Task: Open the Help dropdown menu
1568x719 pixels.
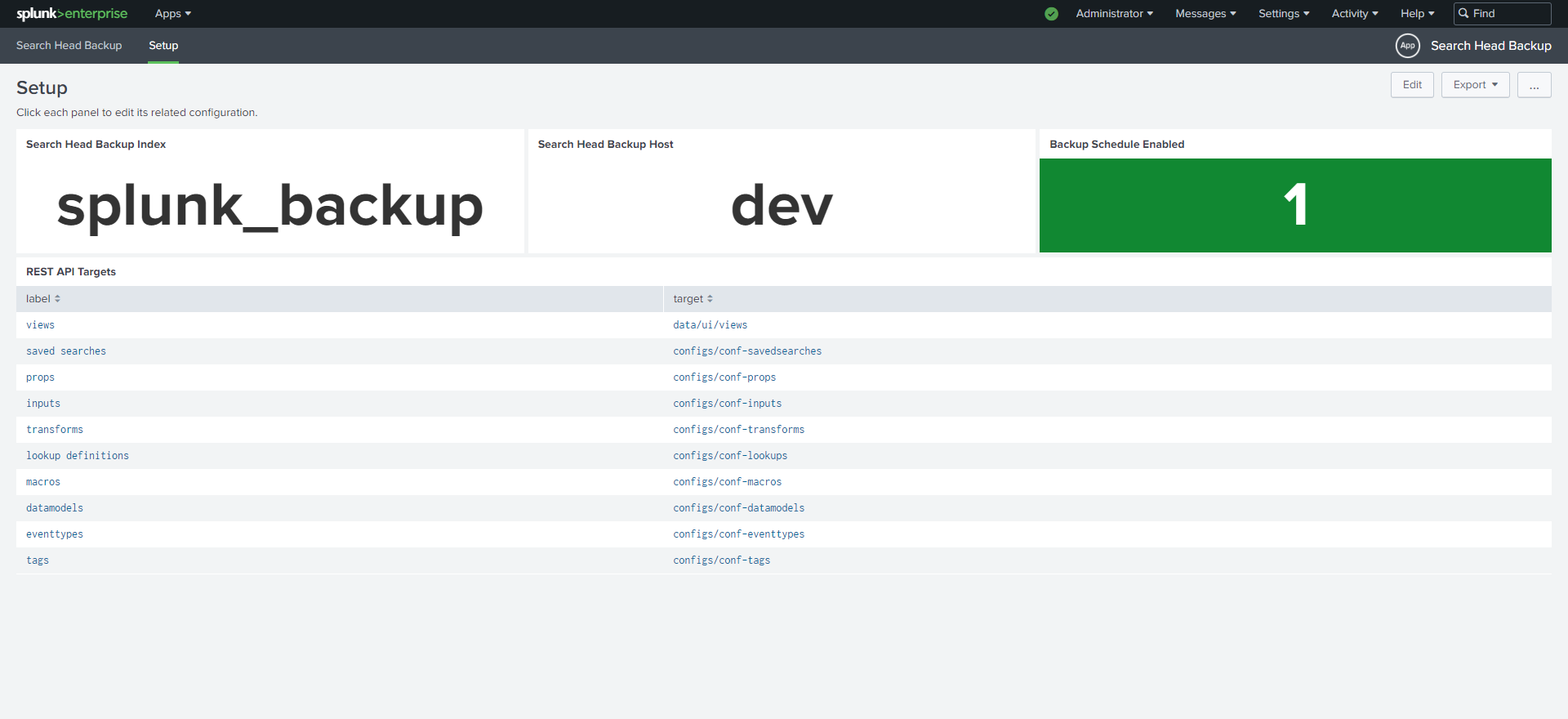Action: point(1417,14)
